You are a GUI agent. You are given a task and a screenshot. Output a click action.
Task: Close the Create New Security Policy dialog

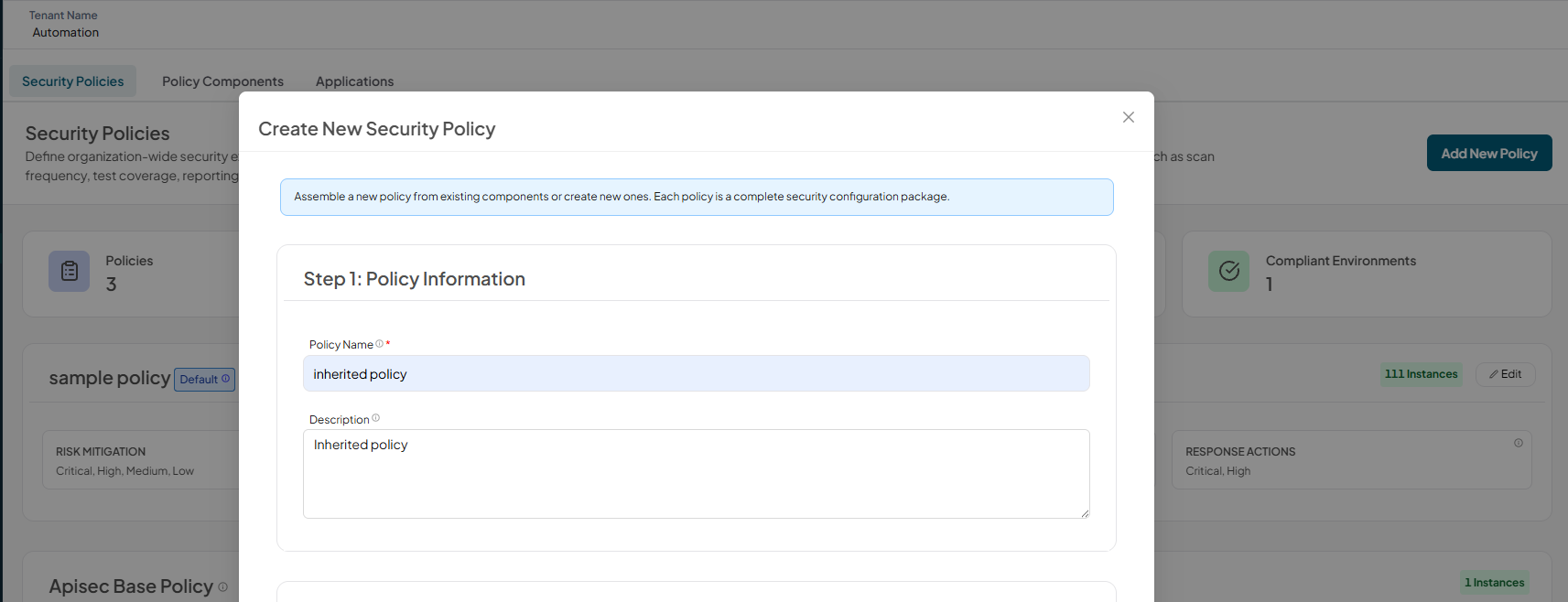[x=1128, y=117]
